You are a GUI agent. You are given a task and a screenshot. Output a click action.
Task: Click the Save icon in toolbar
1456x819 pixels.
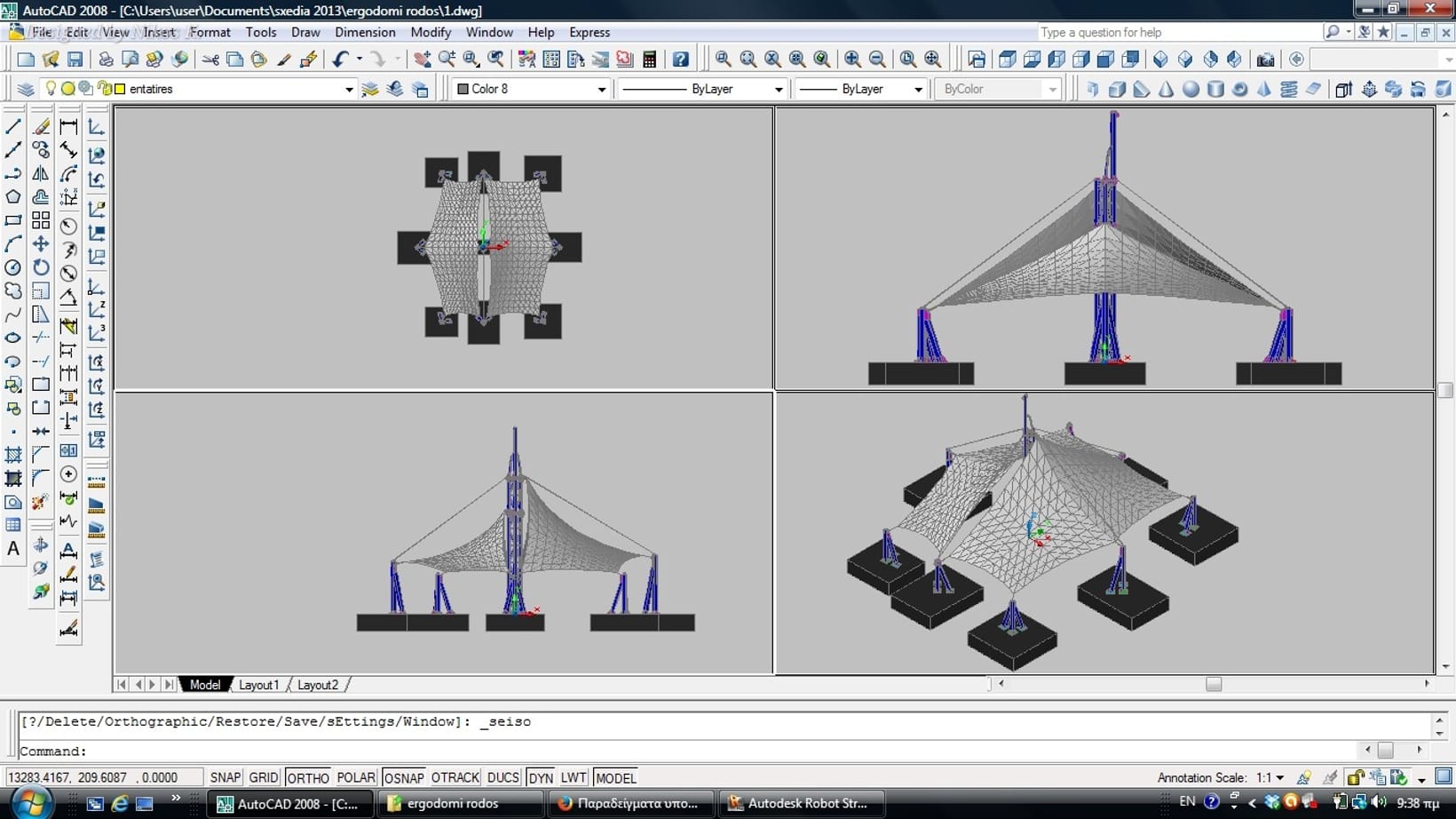[75, 60]
